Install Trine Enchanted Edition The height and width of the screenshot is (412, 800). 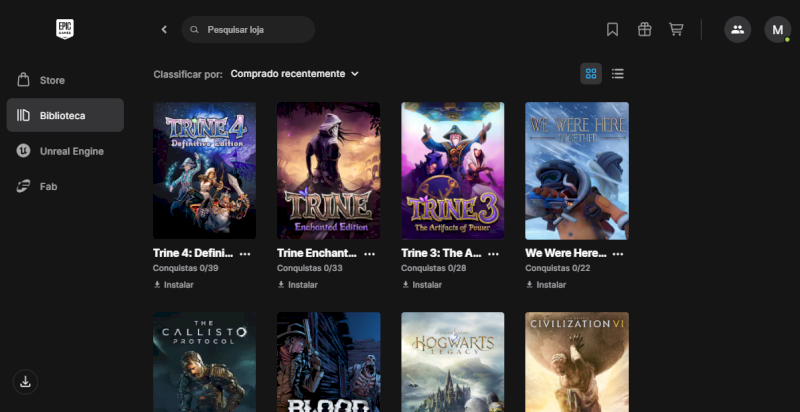point(297,285)
